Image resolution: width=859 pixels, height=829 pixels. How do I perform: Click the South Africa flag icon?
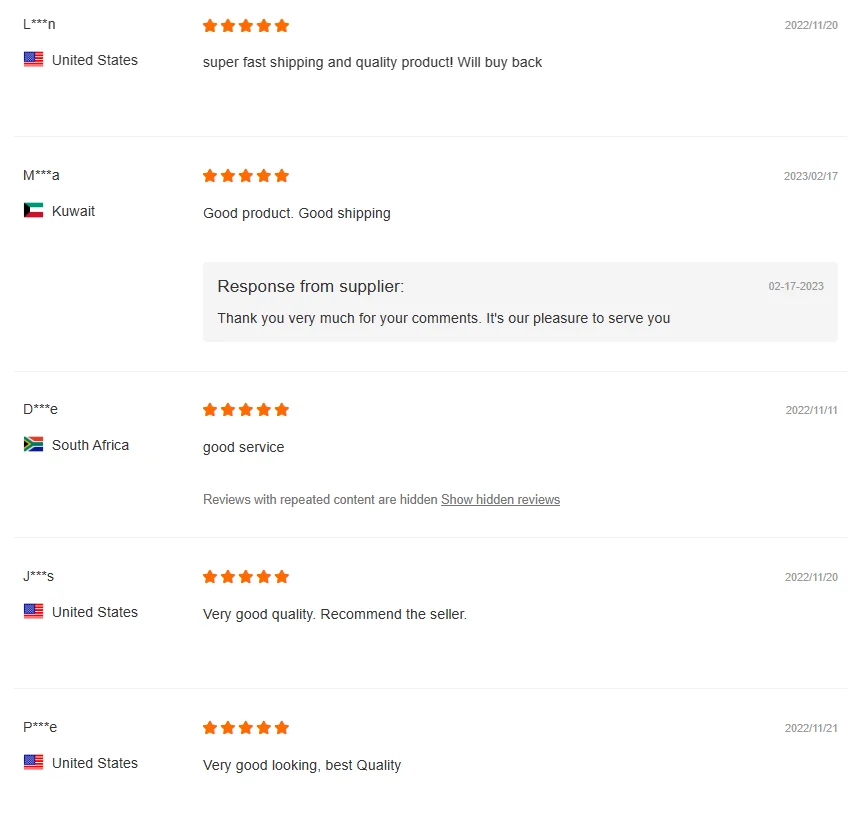pyautogui.click(x=33, y=445)
